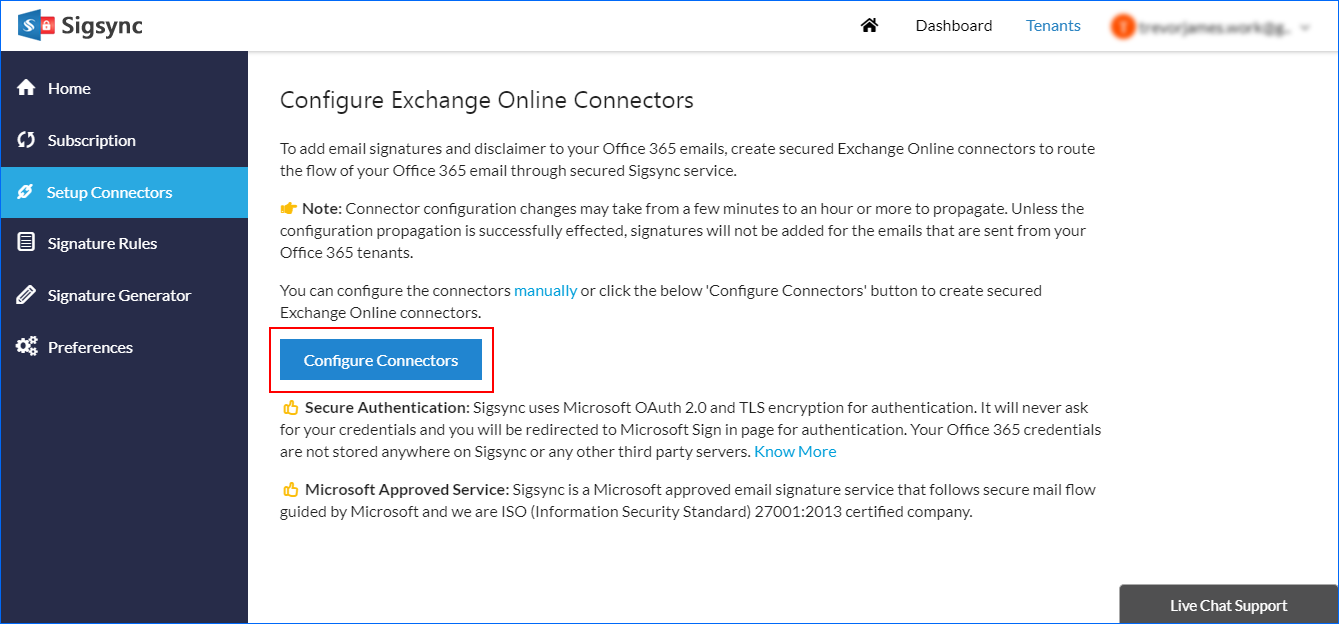Select the Home icon in the sidebar
Screen dimensions: 1339x624
(27, 87)
